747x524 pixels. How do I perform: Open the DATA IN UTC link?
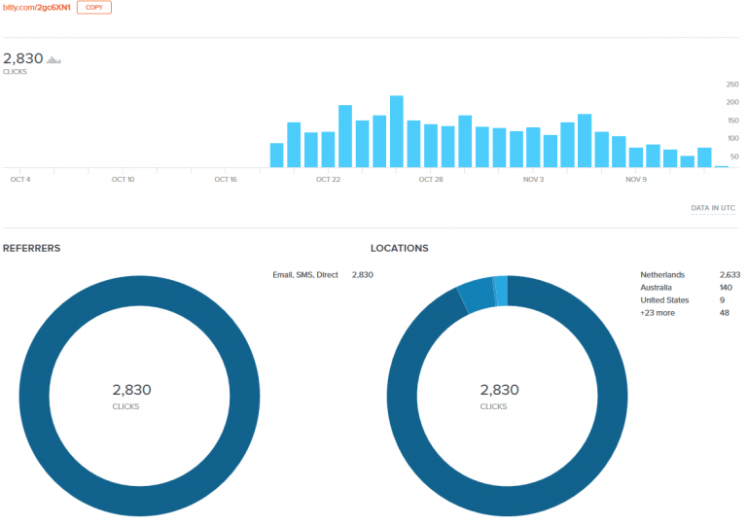pos(713,208)
